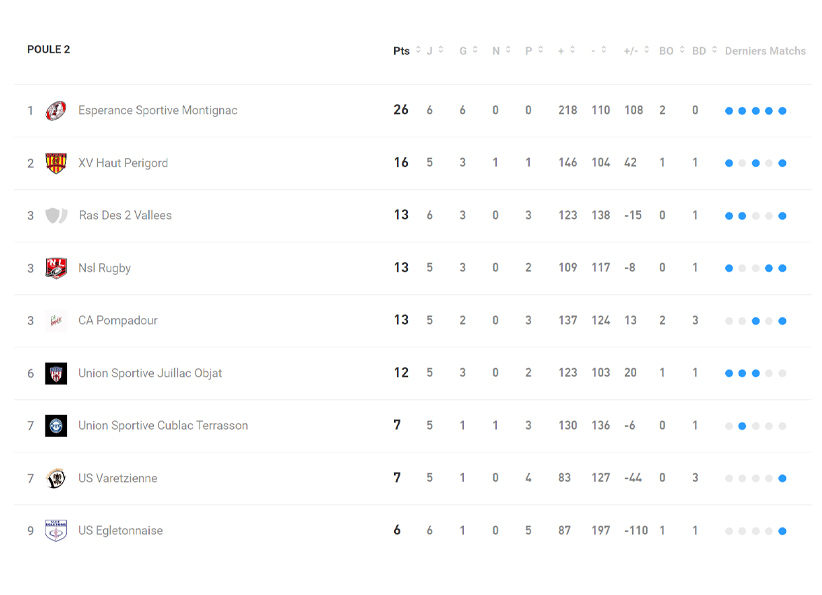This screenshot has height=595, width=822.
Task: Sort standings by the +/- column arrows
Action: [x=647, y=50]
